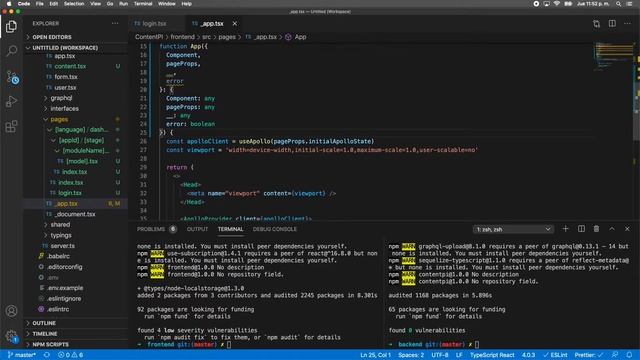
Task: Click TypeScript version 4.0.3 status item
Action: (x=528, y=355)
